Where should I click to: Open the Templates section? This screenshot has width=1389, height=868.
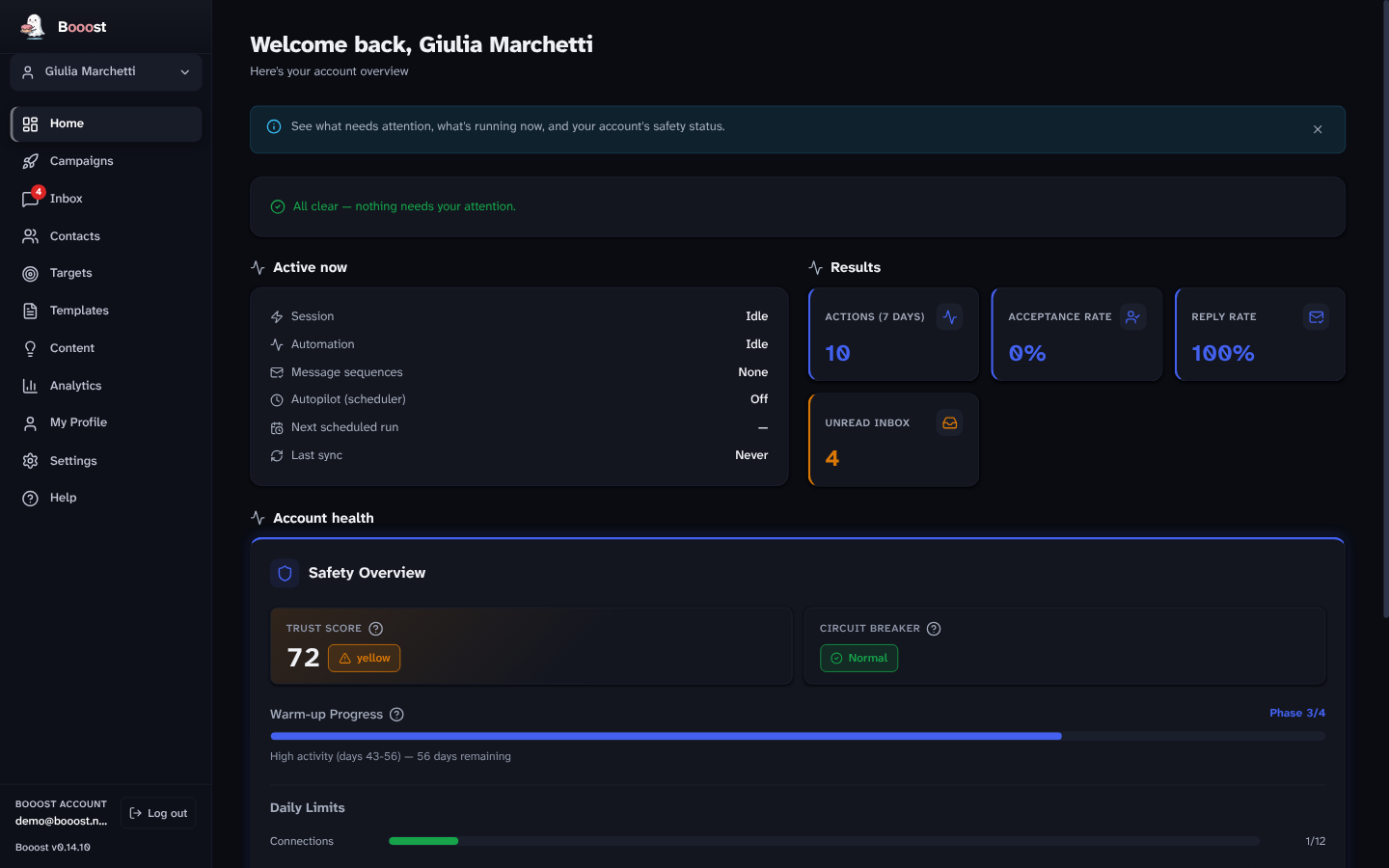click(106, 311)
